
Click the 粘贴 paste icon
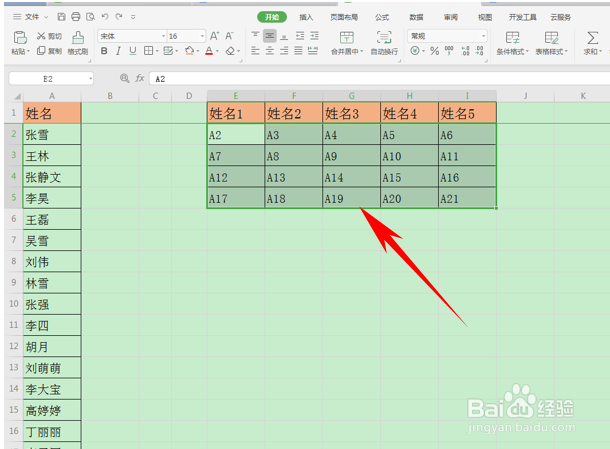tap(20, 37)
